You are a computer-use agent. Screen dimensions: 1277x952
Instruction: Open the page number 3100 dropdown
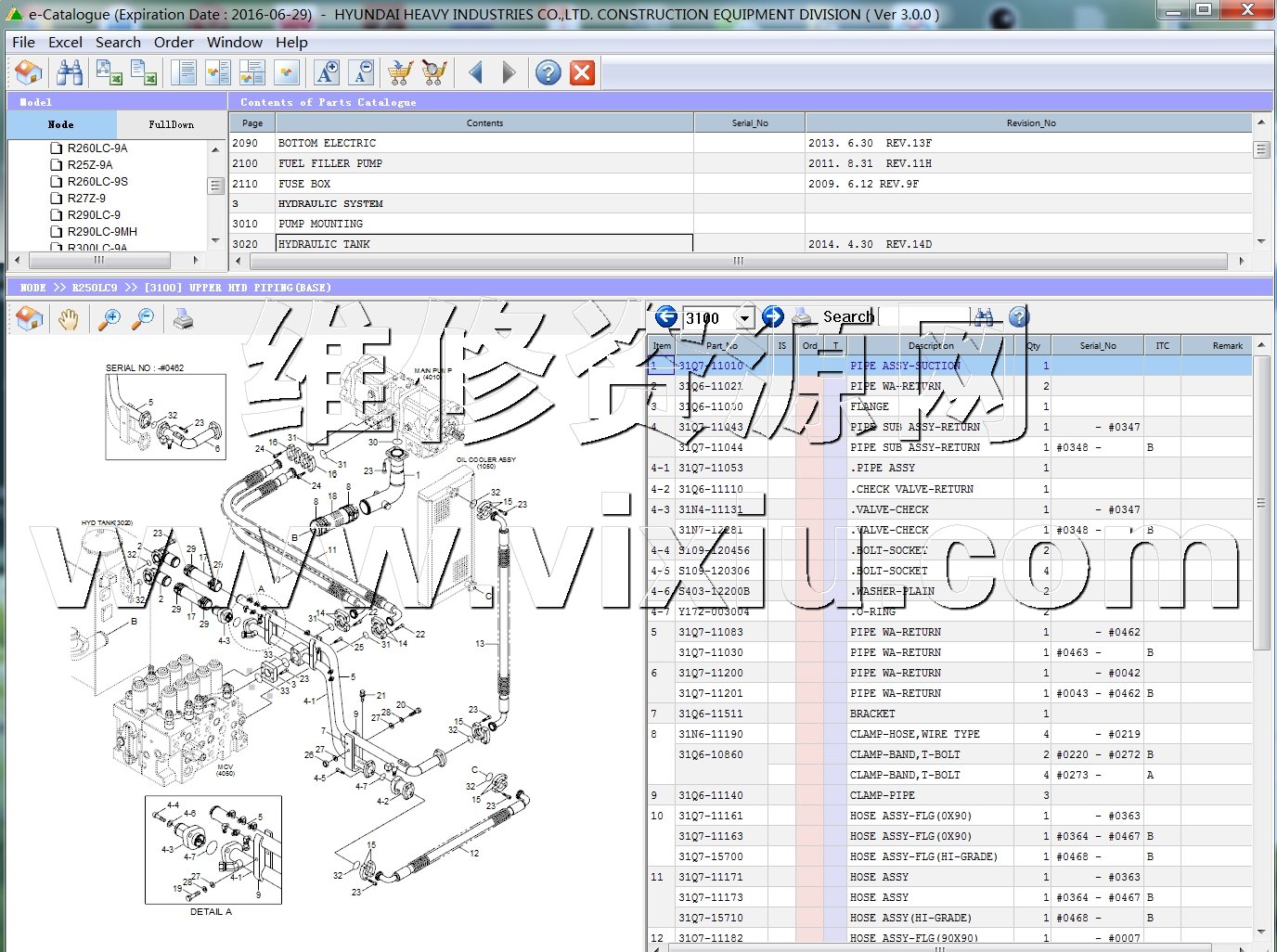tap(744, 318)
